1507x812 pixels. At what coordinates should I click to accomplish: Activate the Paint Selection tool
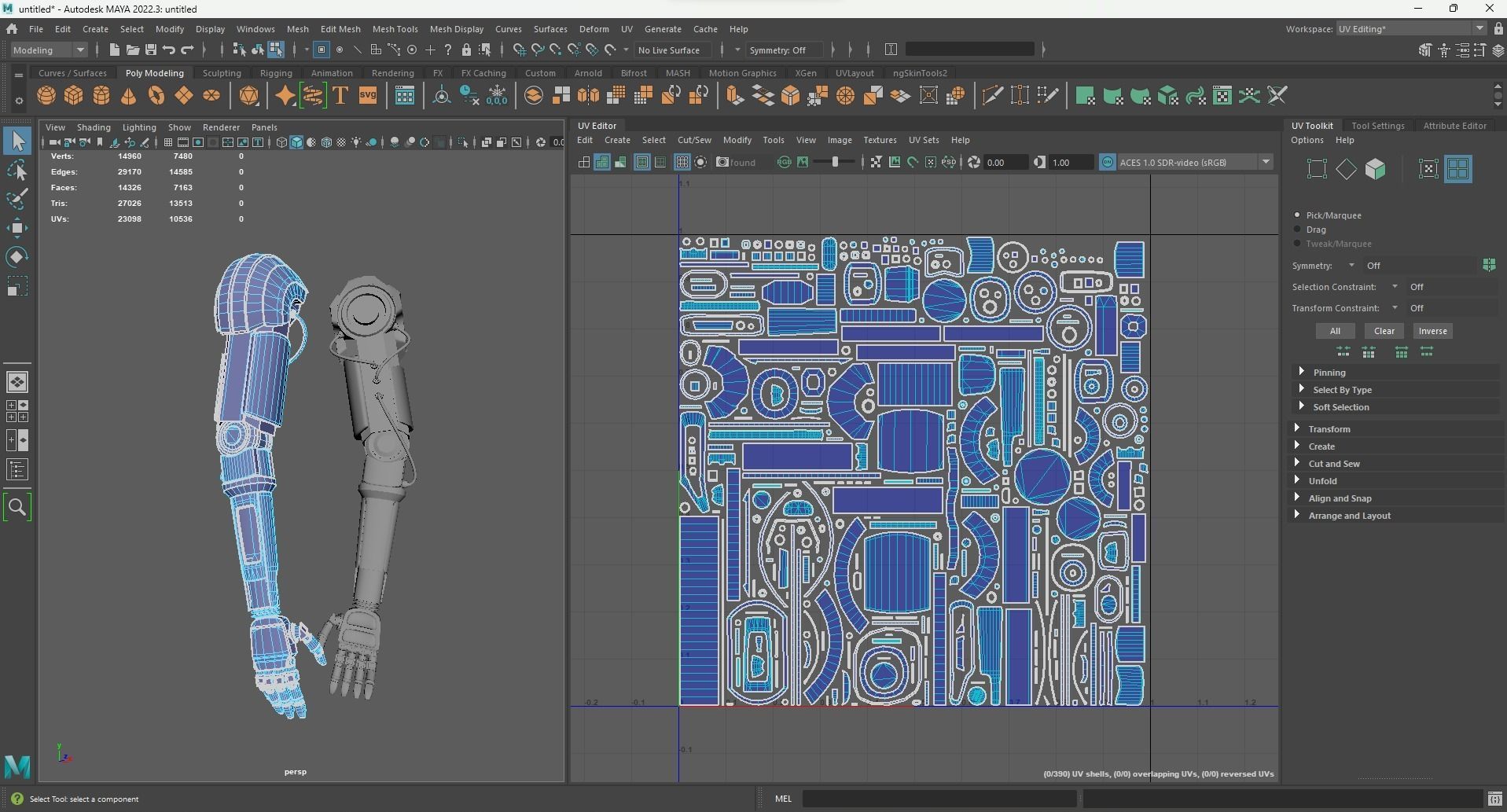point(17,199)
